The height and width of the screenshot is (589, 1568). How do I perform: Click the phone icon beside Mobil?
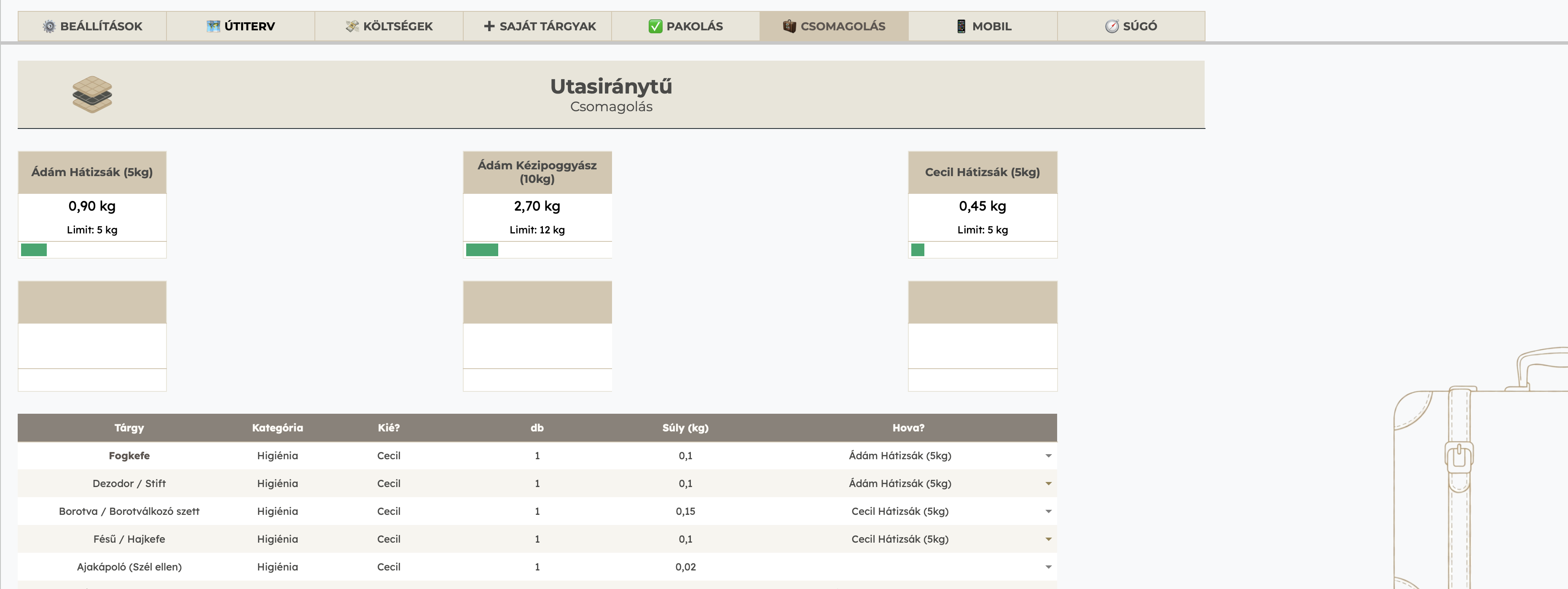pyautogui.click(x=961, y=26)
